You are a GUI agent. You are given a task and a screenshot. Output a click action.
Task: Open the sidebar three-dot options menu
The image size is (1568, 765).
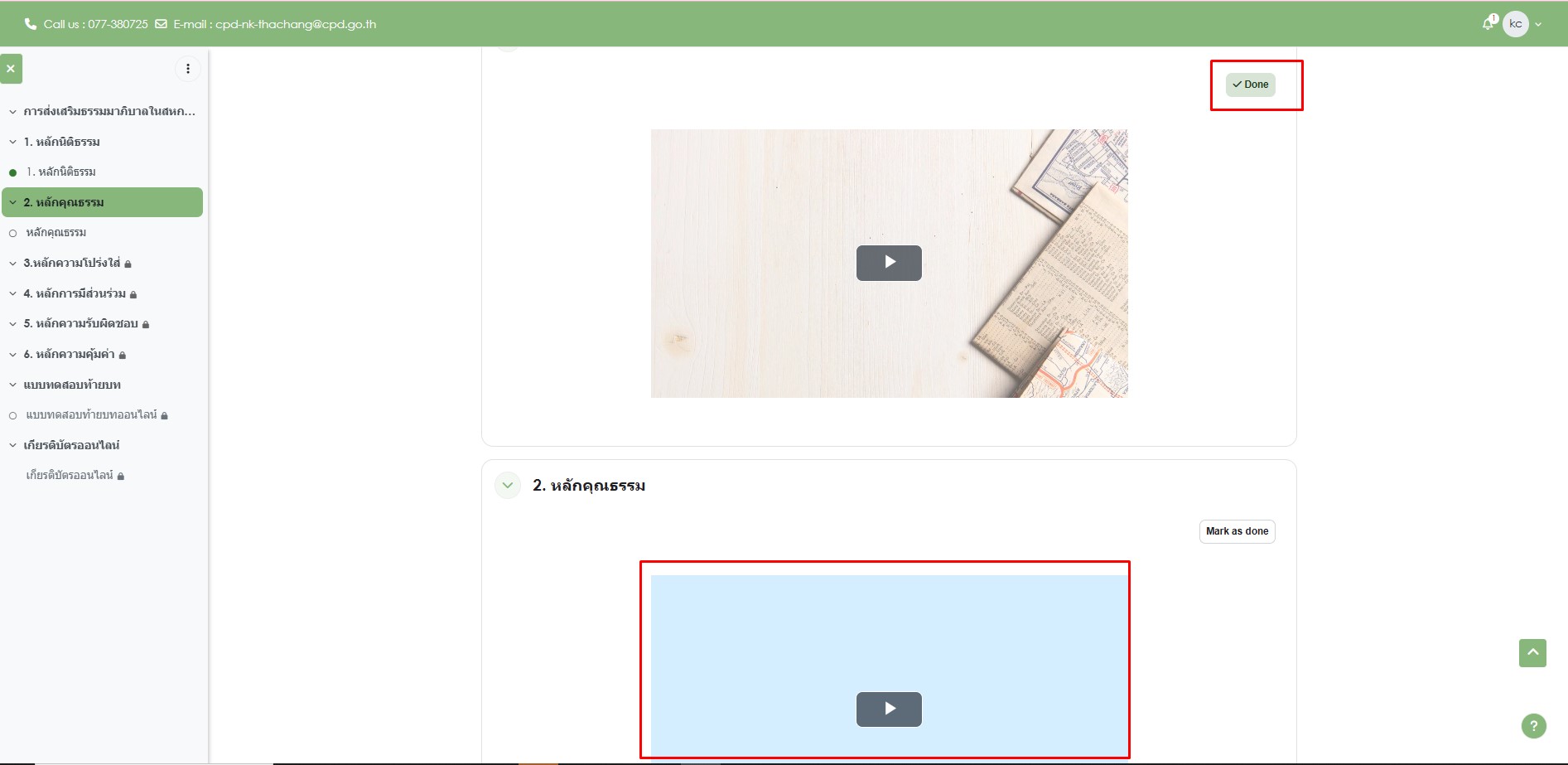pos(188,69)
